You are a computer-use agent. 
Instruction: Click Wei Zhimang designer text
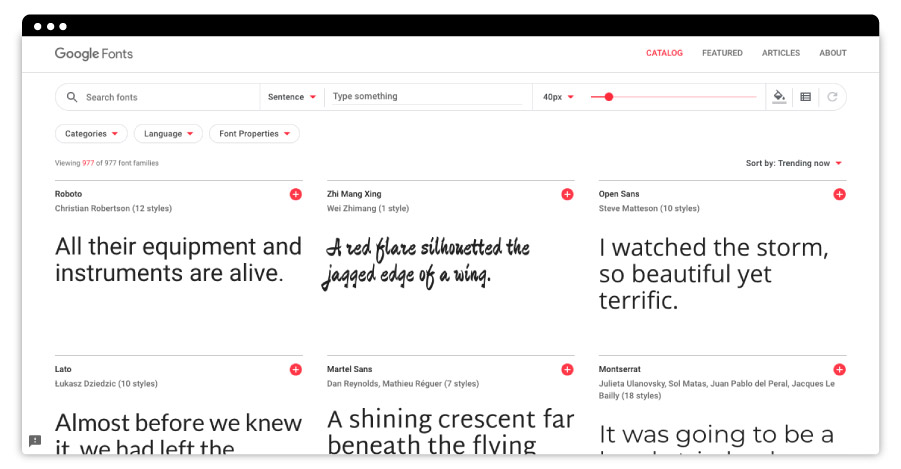[x=368, y=208]
